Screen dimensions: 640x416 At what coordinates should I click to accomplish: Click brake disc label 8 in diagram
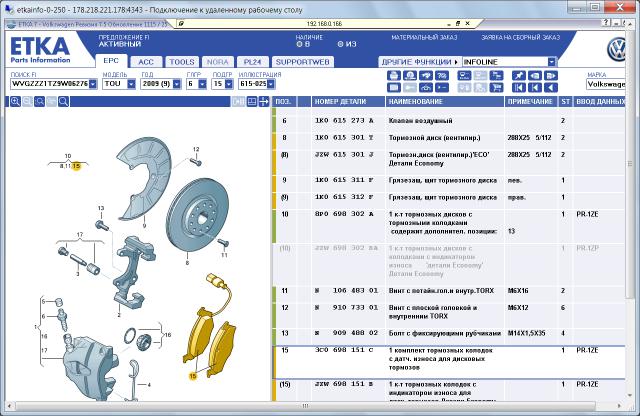pos(187,263)
